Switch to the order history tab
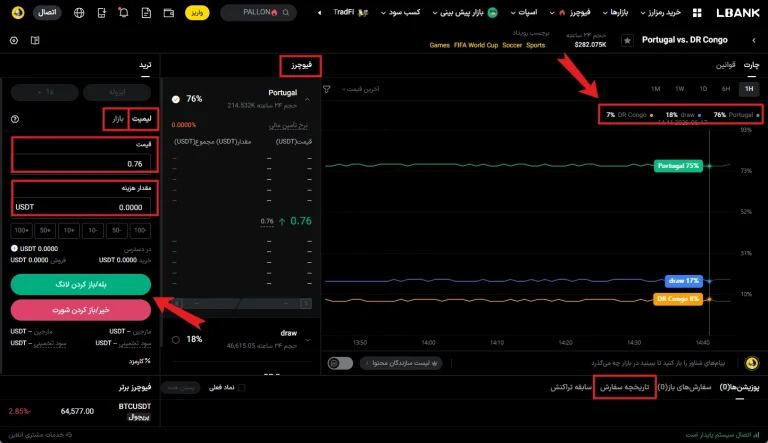Screen dimensions: 768x443 coord(624,387)
